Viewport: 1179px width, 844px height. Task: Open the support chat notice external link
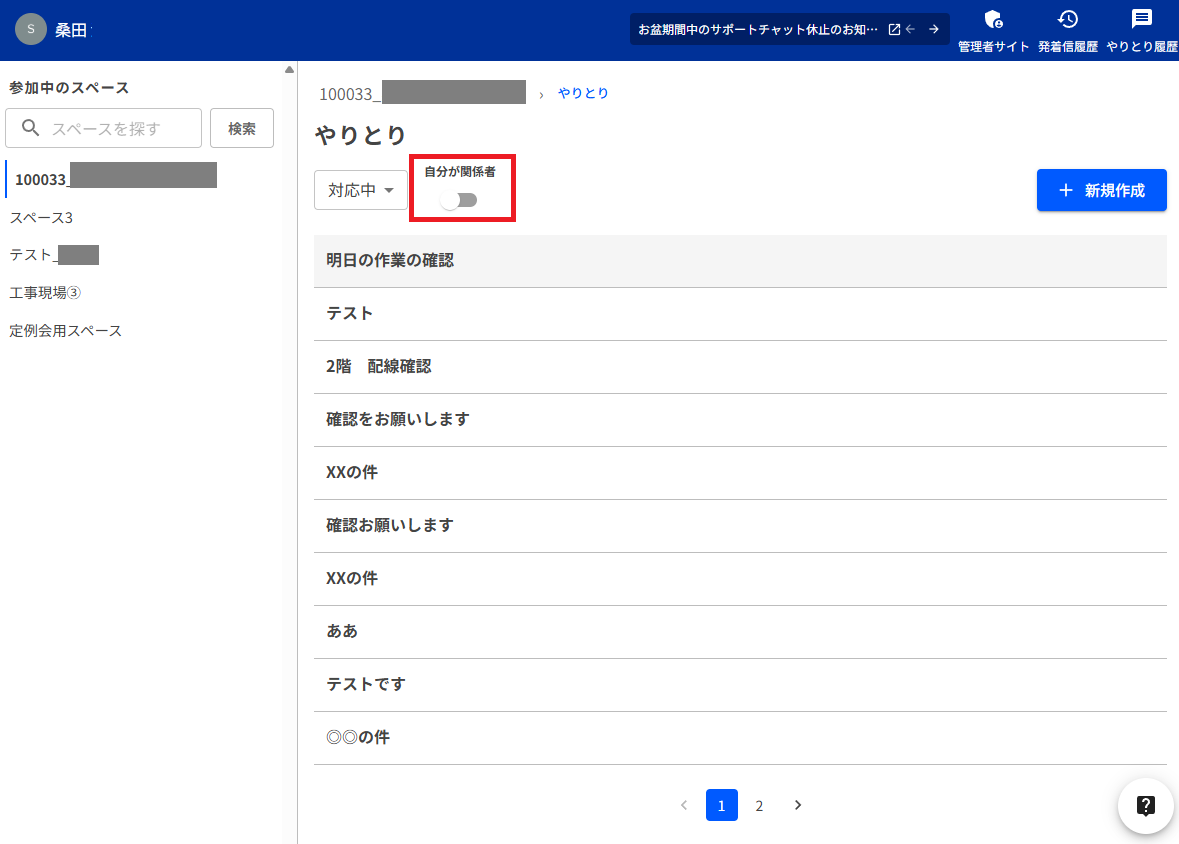coord(892,29)
